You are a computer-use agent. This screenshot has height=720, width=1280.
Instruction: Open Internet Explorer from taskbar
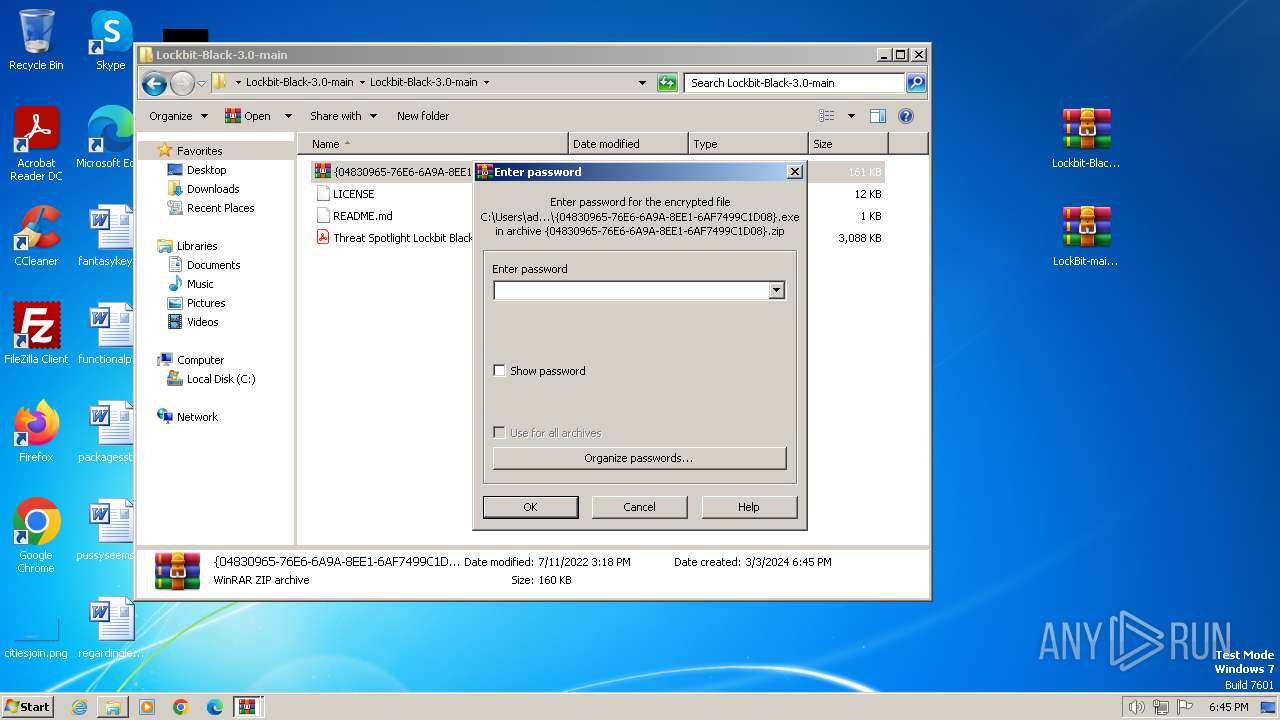[x=79, y=707]
